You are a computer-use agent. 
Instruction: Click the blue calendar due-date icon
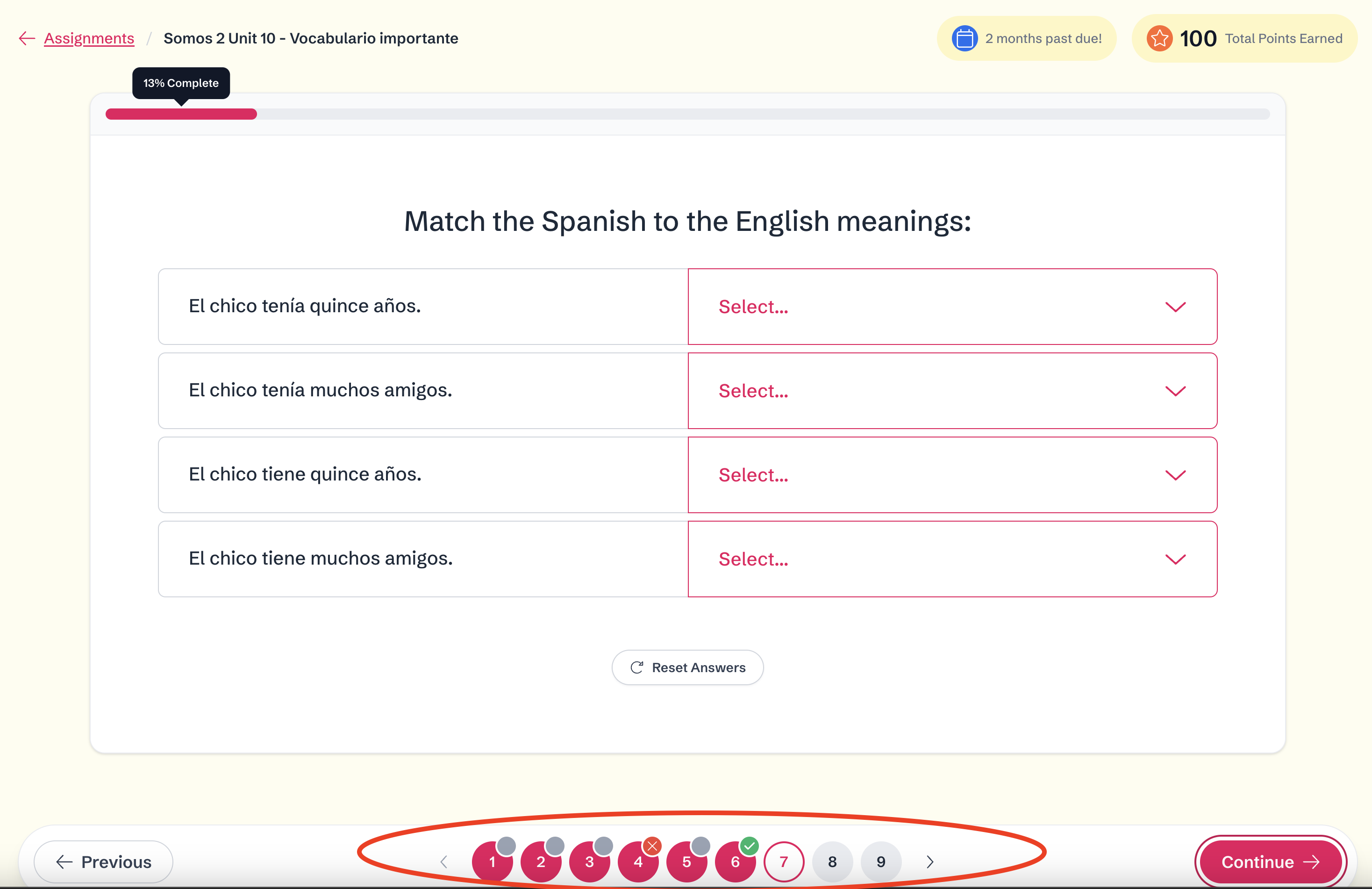(964, 38)
